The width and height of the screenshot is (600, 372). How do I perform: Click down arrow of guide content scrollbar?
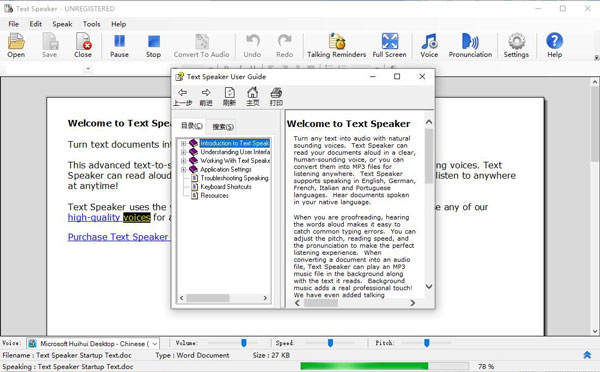429,286
